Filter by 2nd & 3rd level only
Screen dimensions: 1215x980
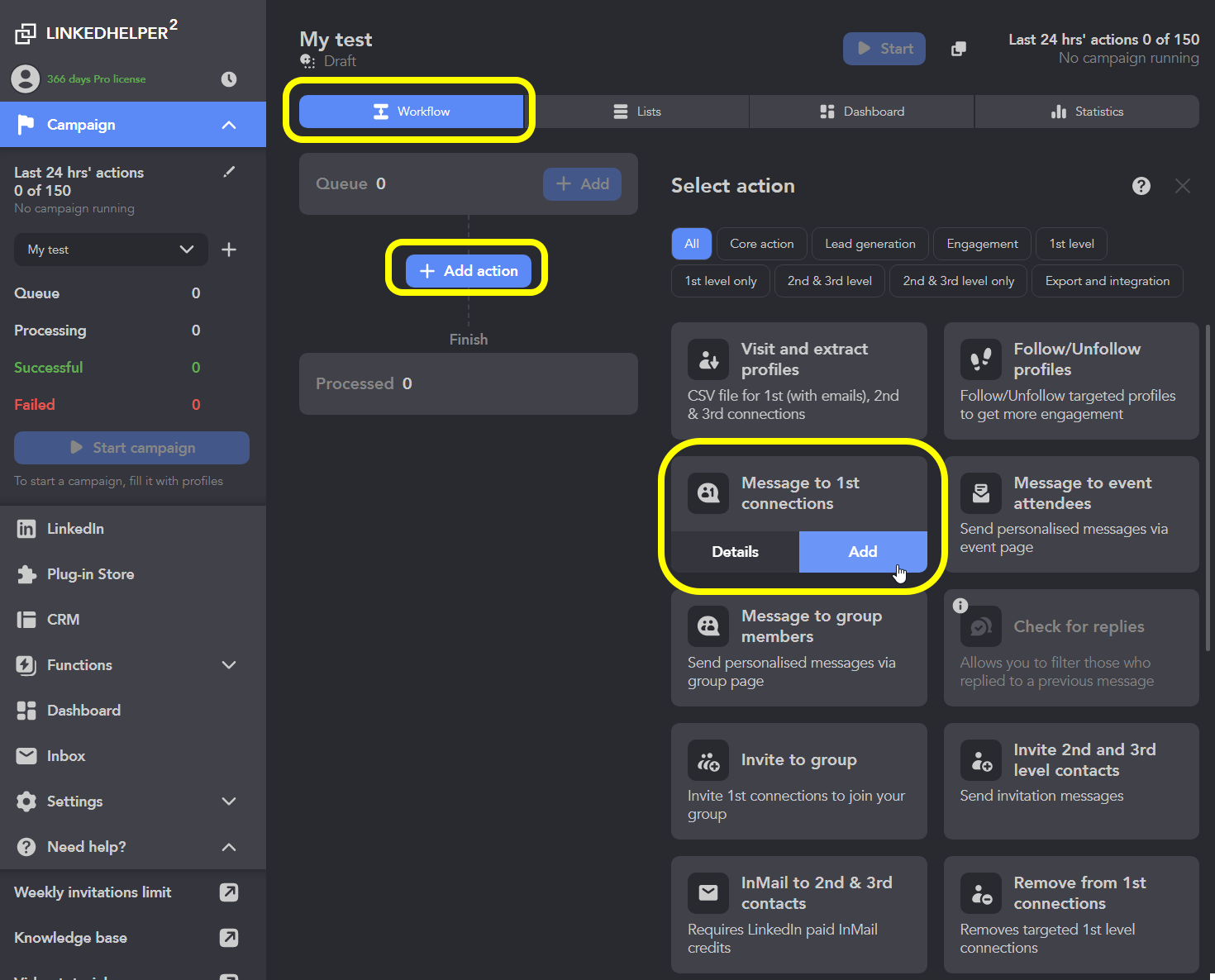click(959, 281)
